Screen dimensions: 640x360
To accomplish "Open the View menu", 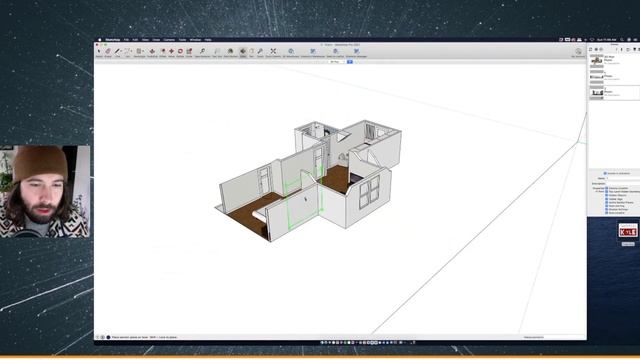I will [145, 40].
